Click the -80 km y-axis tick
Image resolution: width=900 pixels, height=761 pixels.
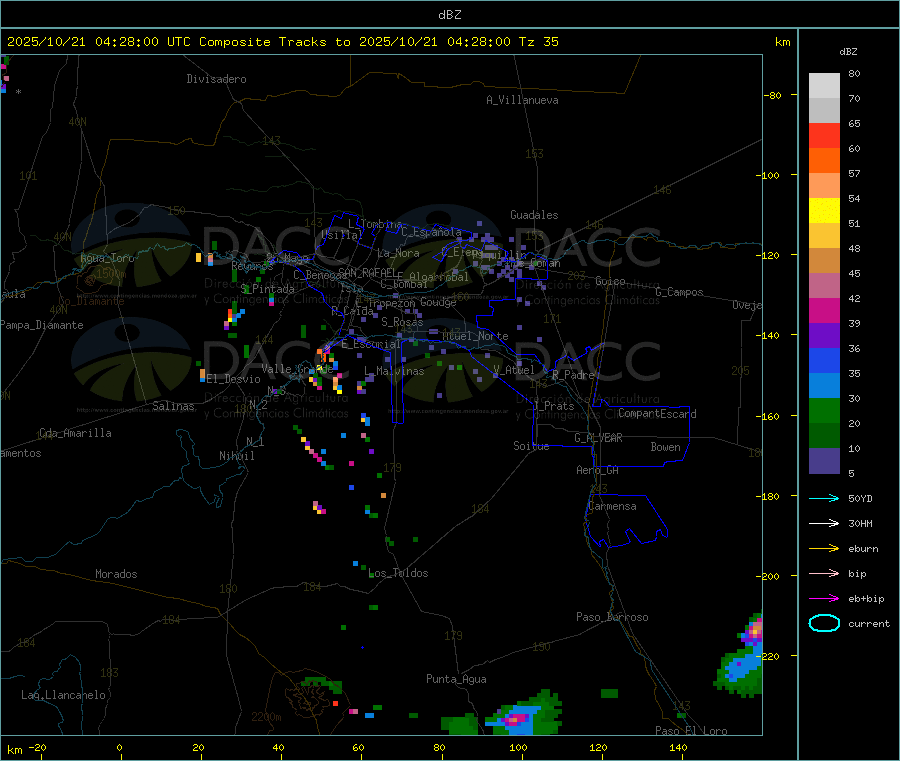click(775, 95)
